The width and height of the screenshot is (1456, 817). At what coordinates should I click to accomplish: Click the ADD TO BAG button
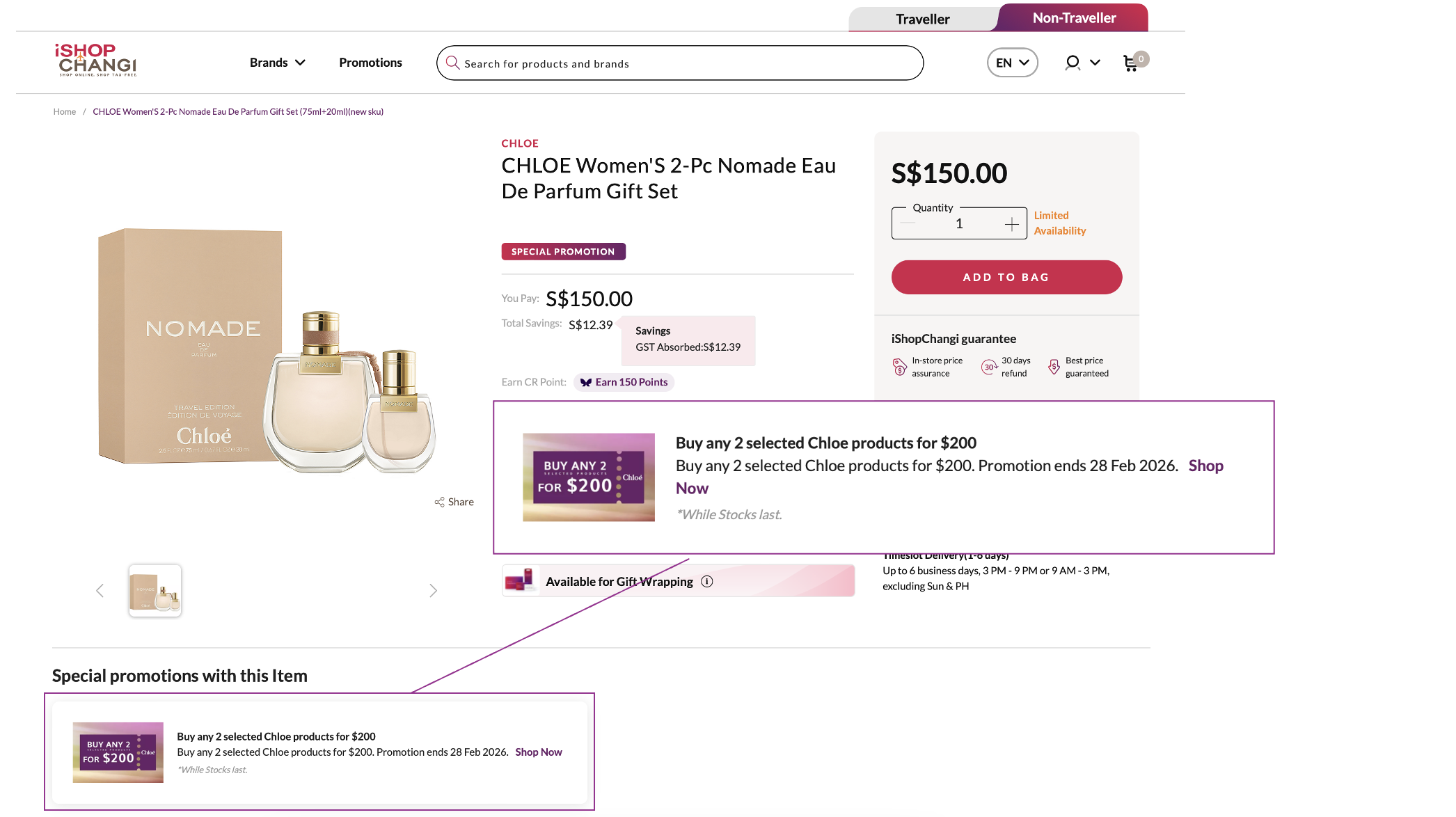1006,277
